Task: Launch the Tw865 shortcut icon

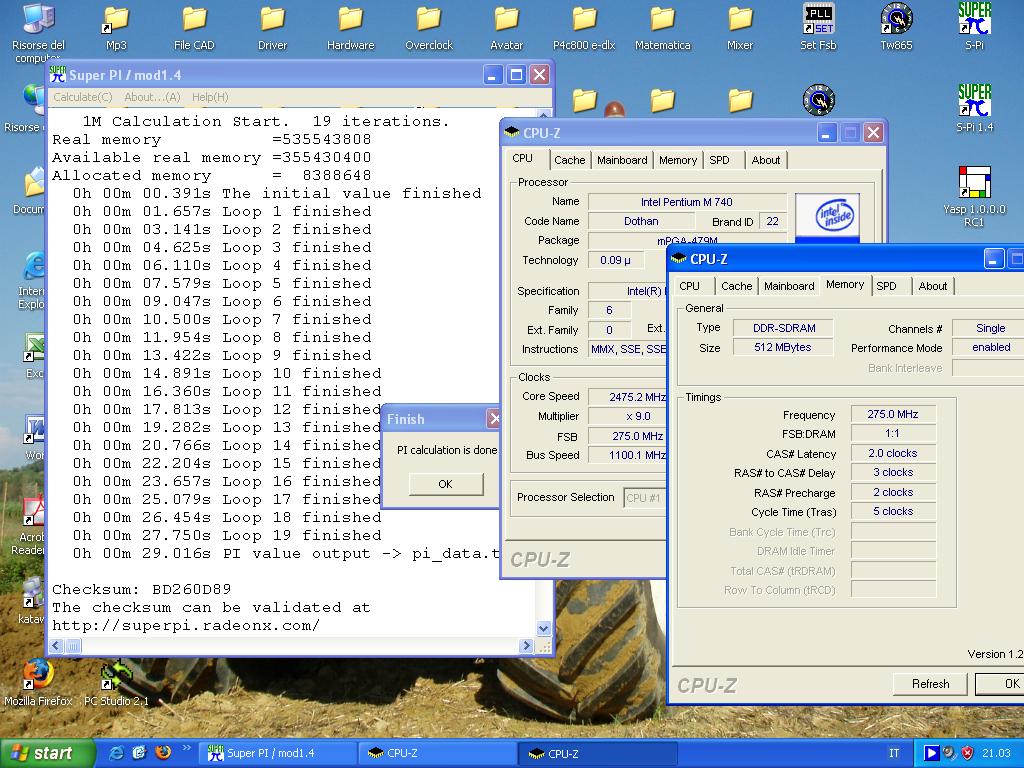Action: pos(896,27)
